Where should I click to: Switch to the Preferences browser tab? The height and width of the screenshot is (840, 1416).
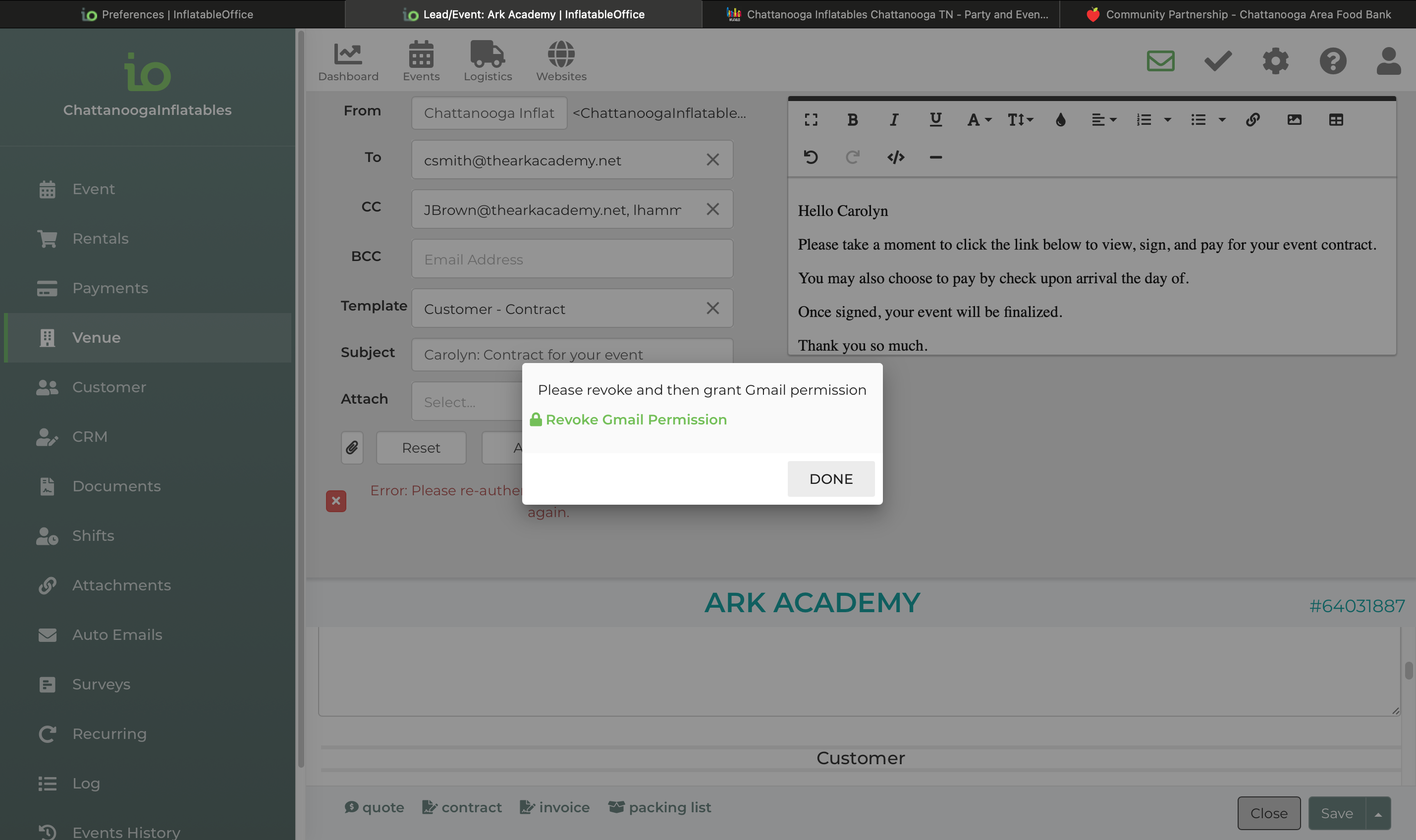[x=167, y=14]
